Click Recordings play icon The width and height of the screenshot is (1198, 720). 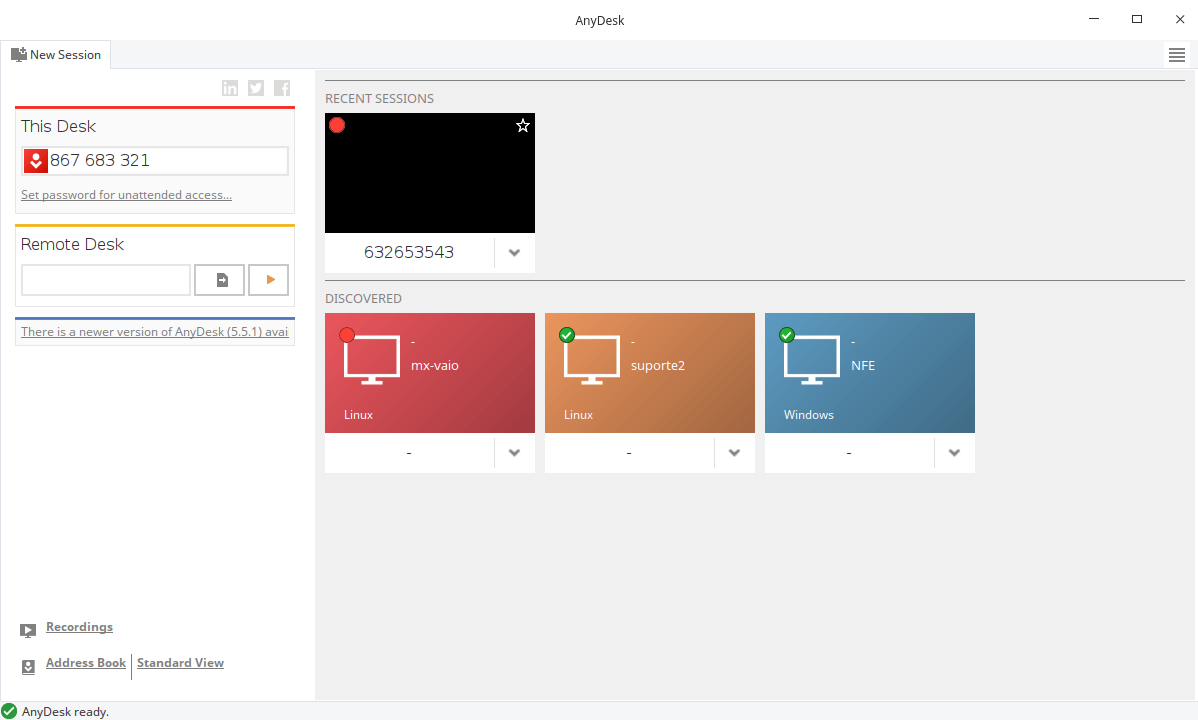pos(28,631)
